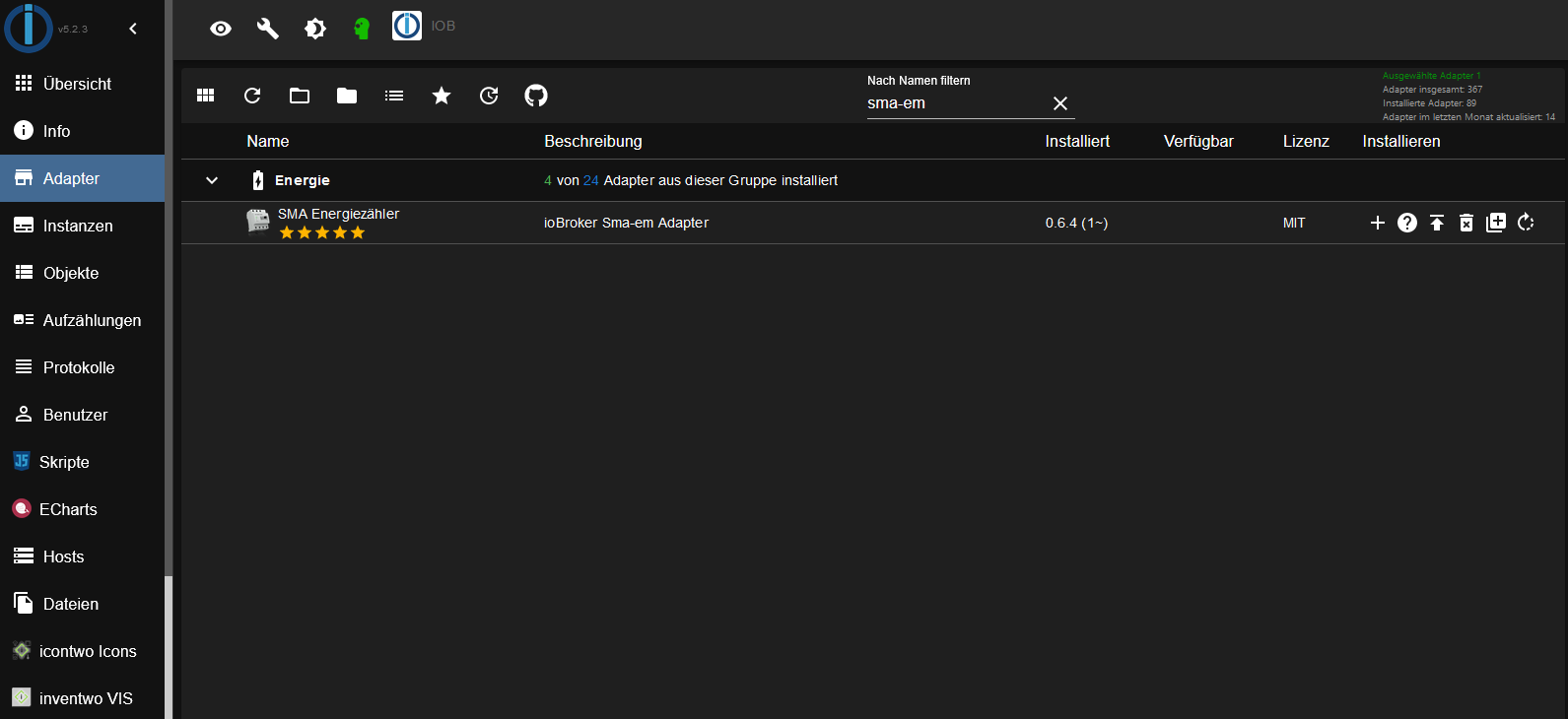
Task: Show recently updated adapters clock icon
Action: pos(489,96)
